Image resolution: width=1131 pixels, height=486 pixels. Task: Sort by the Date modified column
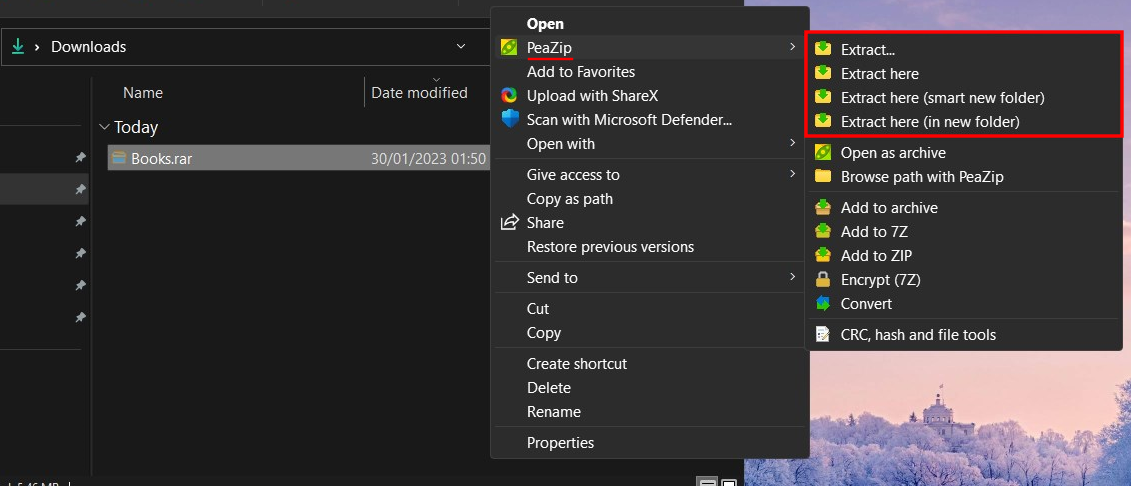[x=419, y=93]
